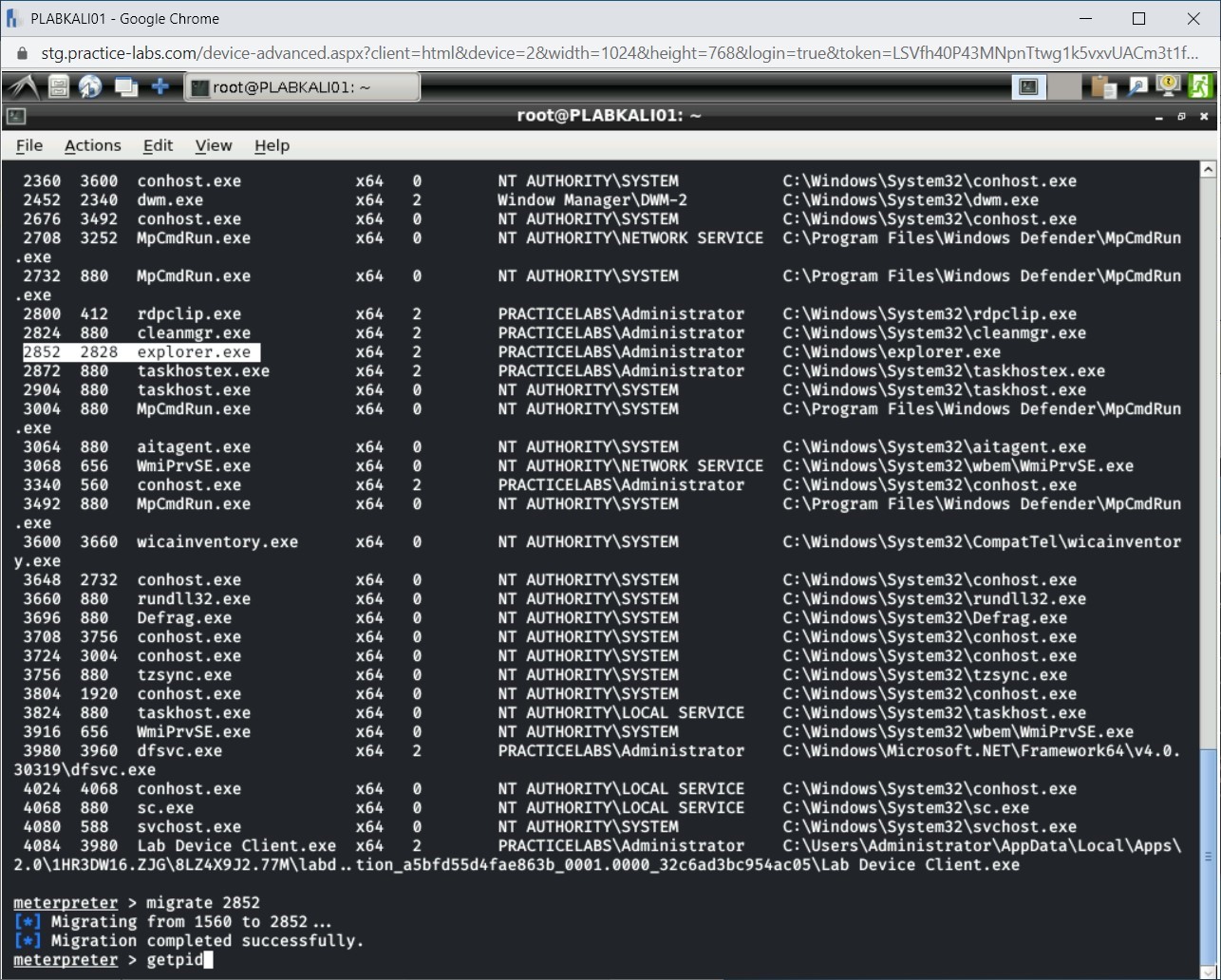The height and width of the screenshot is (980, 1221).
Task: Open the file manager icon in toolbar
Action: click(57, 85)
